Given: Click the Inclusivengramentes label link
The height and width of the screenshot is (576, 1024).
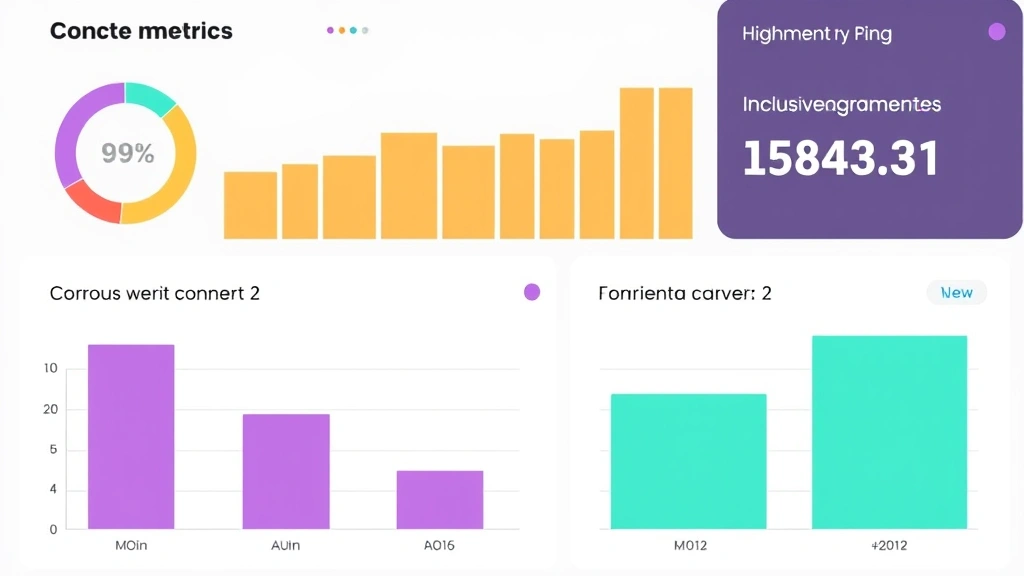Looking at the screenshot, I should [840, 103].
